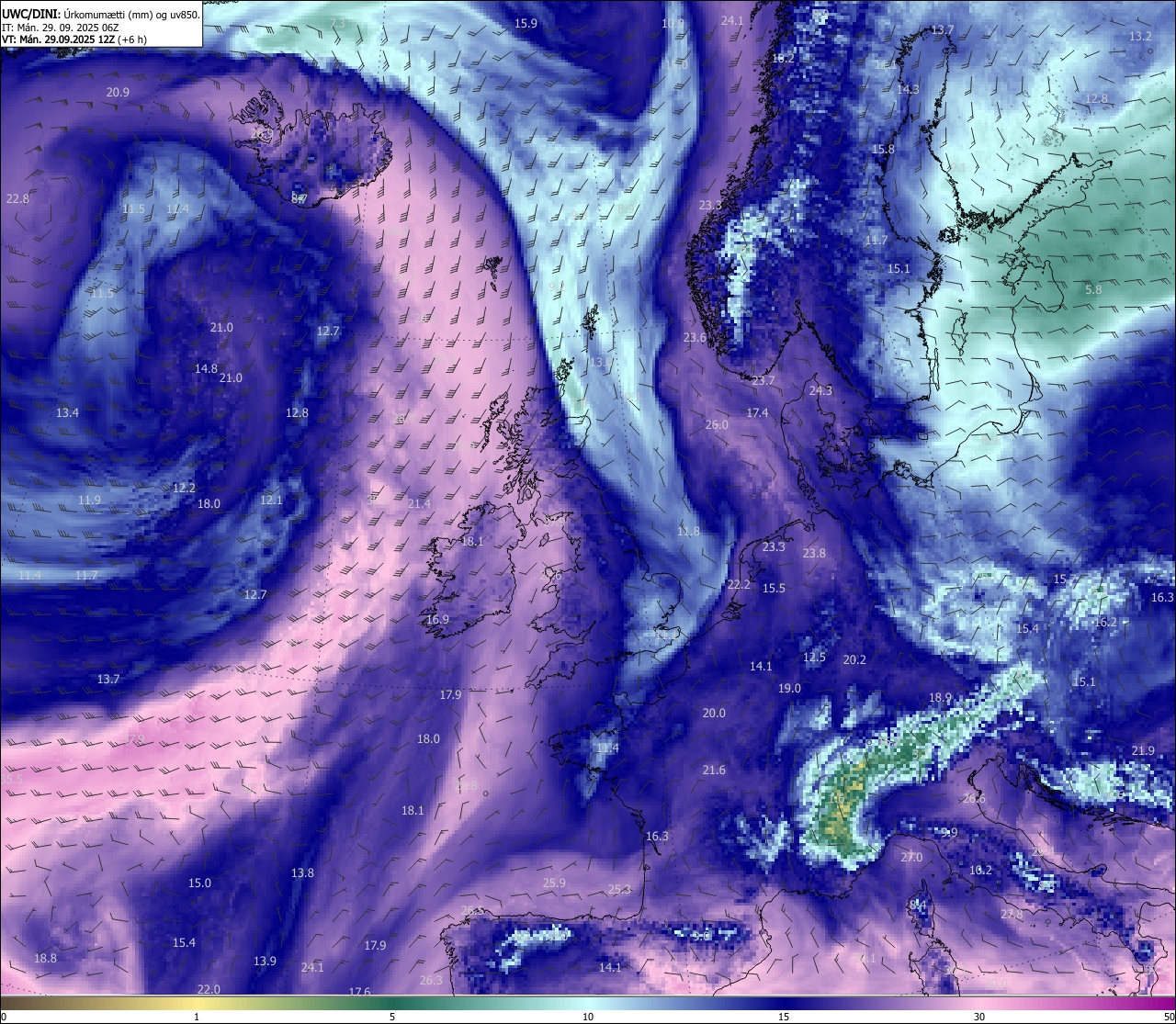This screenshot has height=1024, width=1176.
Task: Click the IT initialization time line 06Z
Action: [61, 28]
